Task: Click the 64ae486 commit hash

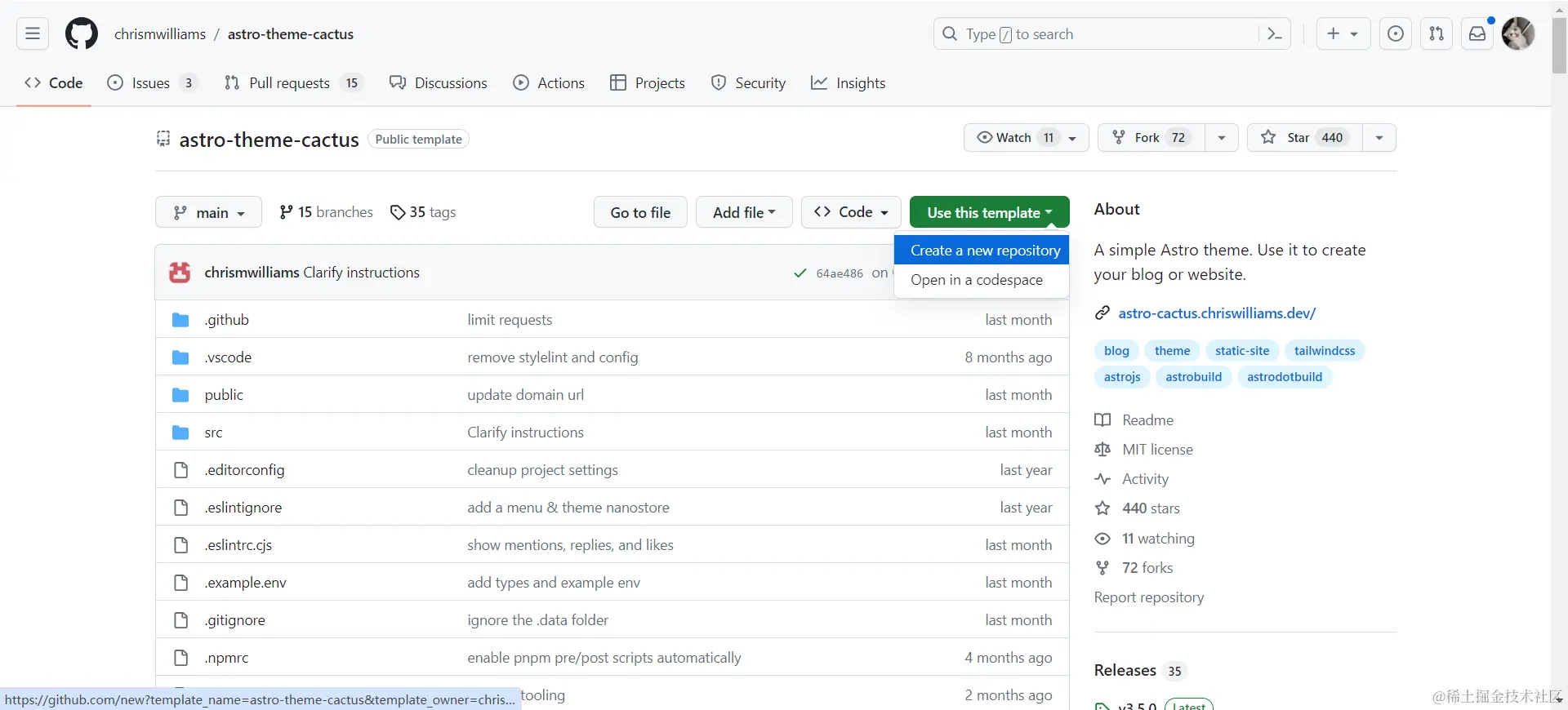Action: tap(840, 273)
